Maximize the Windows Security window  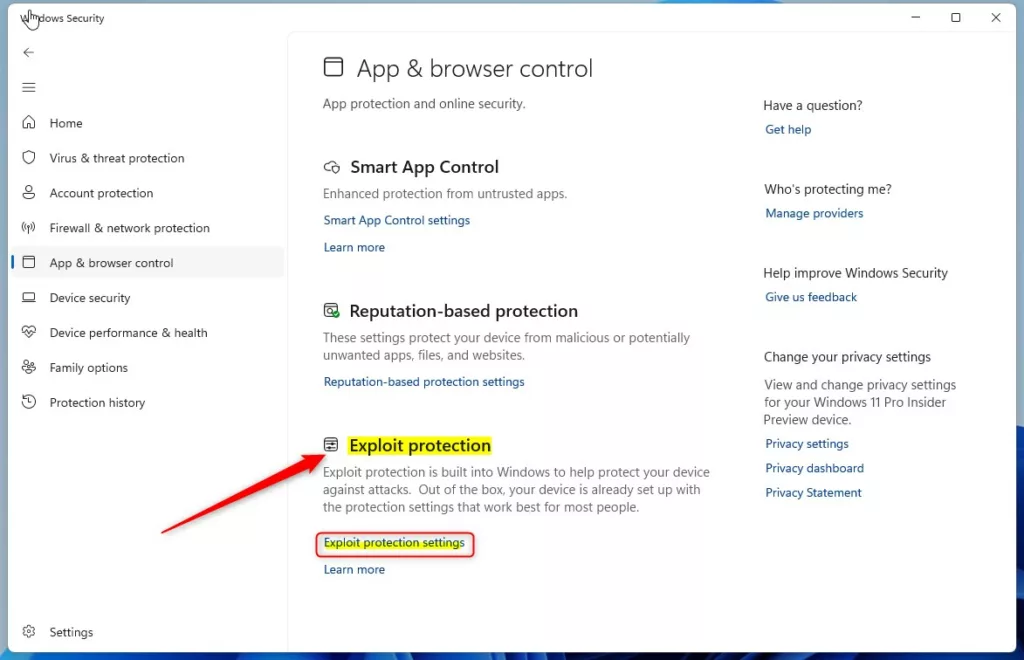click(955, 18)
